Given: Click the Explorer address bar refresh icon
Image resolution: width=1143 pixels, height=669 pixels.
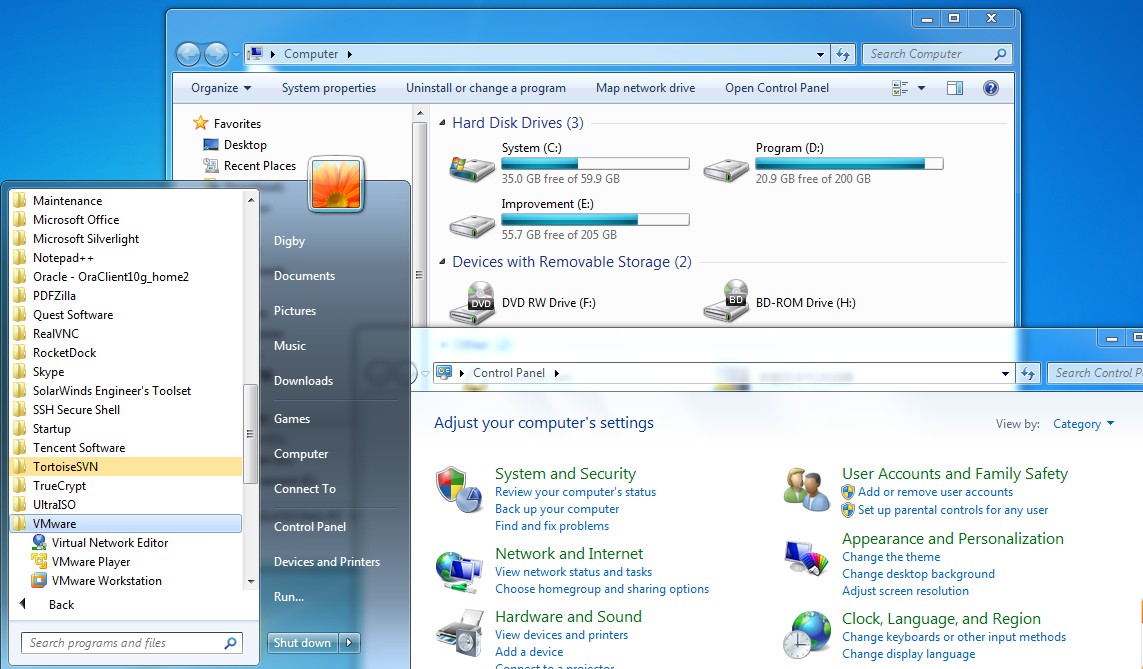Looking at the screenshot, I should [x=843, y=55].
